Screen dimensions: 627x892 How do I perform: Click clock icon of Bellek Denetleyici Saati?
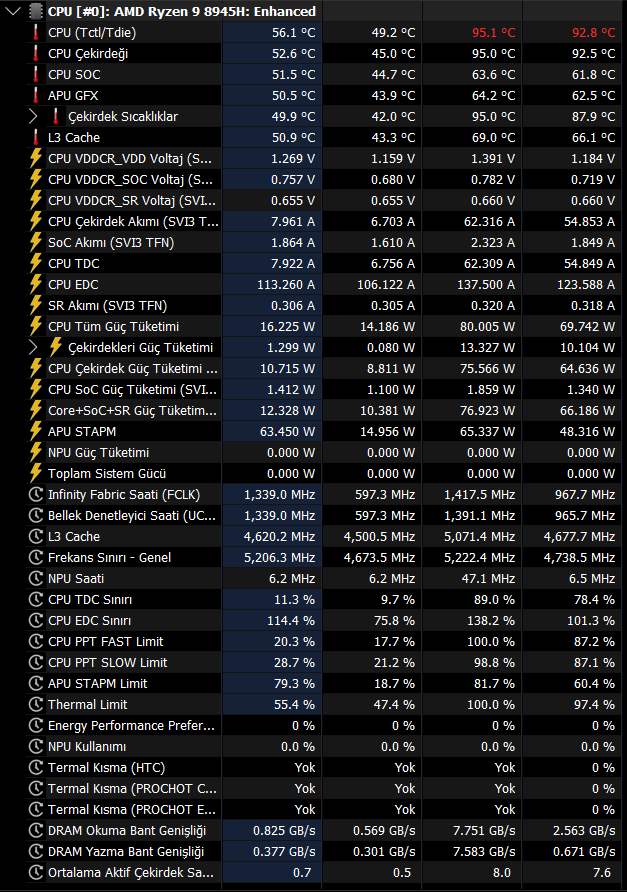[x=35, y=515]
